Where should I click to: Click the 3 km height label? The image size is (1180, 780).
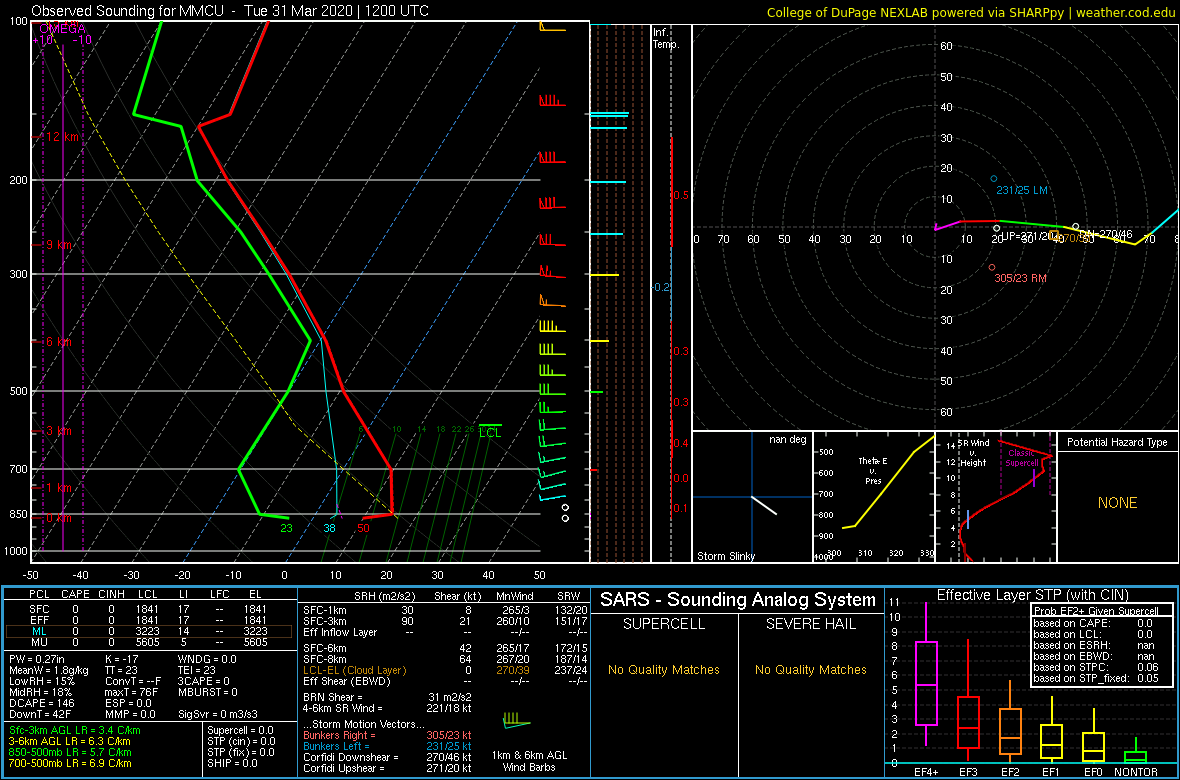click(x=59, y=431)
